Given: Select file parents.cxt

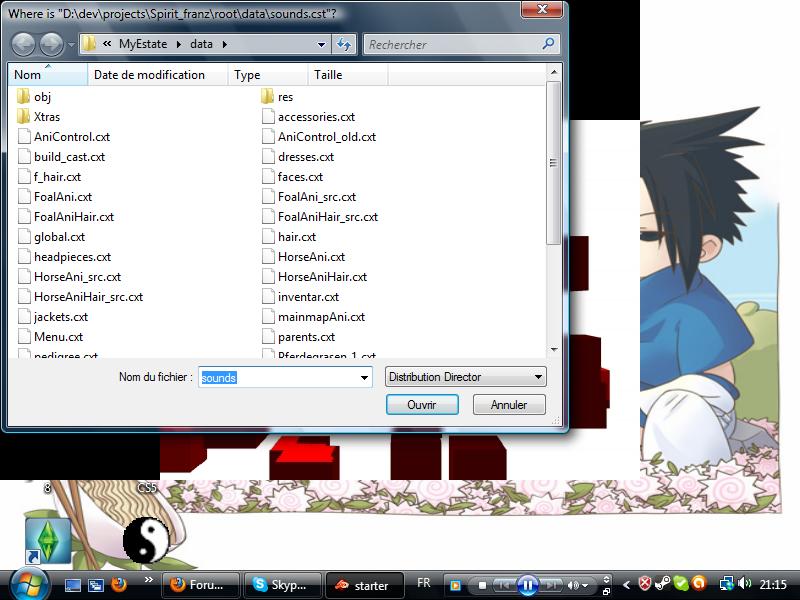Looking at the screenshot, I should (x=298, y=337).
